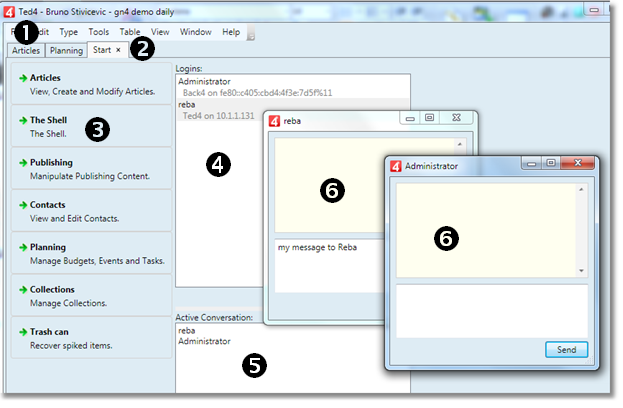Open the Table menu
The image size is (623, 408).
[130, 32]
